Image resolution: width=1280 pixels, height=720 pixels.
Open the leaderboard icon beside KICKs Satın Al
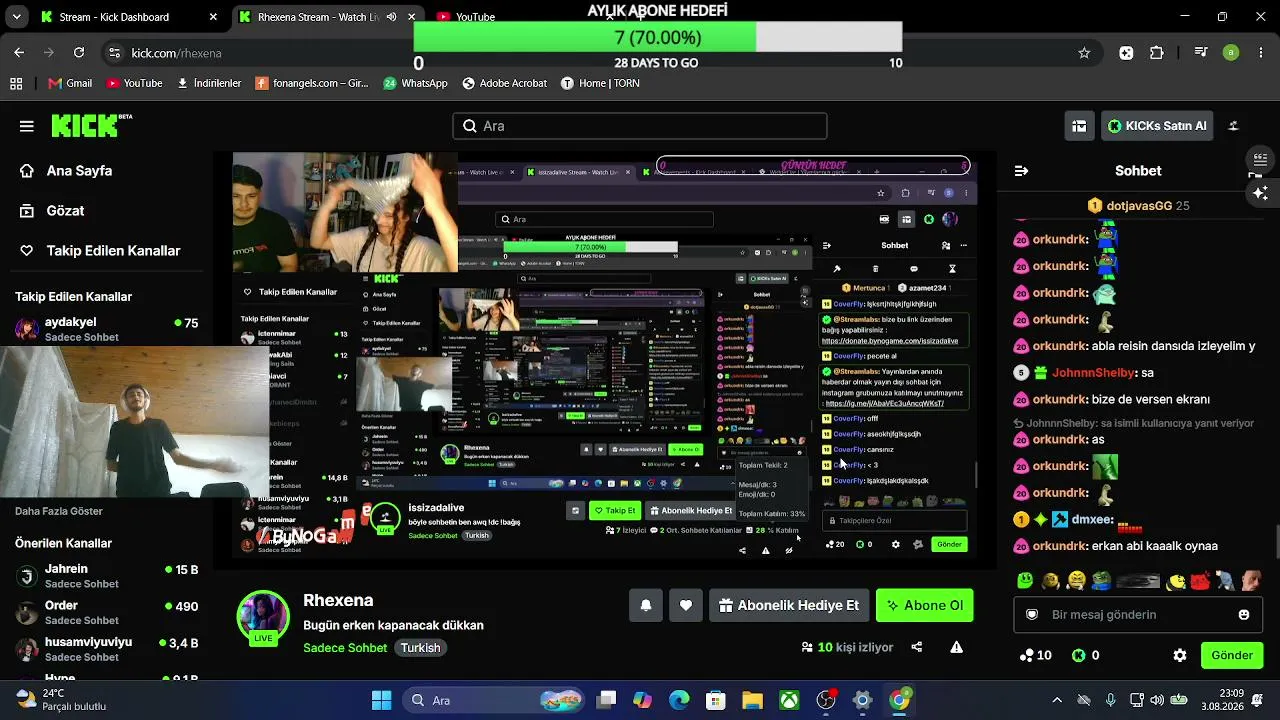click(1079, 126)
